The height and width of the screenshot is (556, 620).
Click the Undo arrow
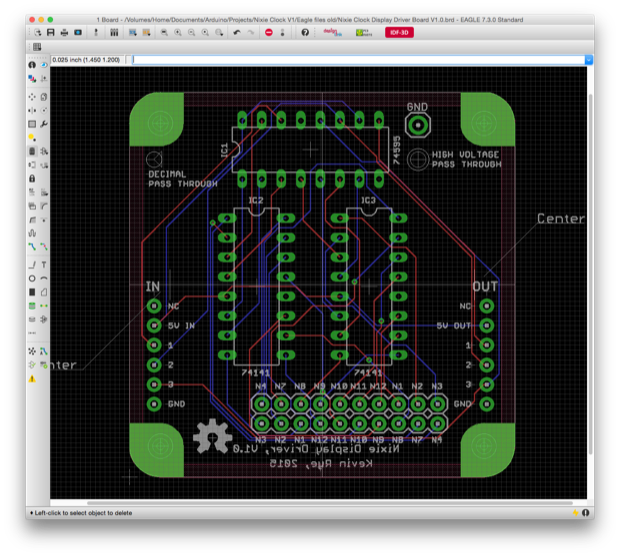tap(237, 32)
